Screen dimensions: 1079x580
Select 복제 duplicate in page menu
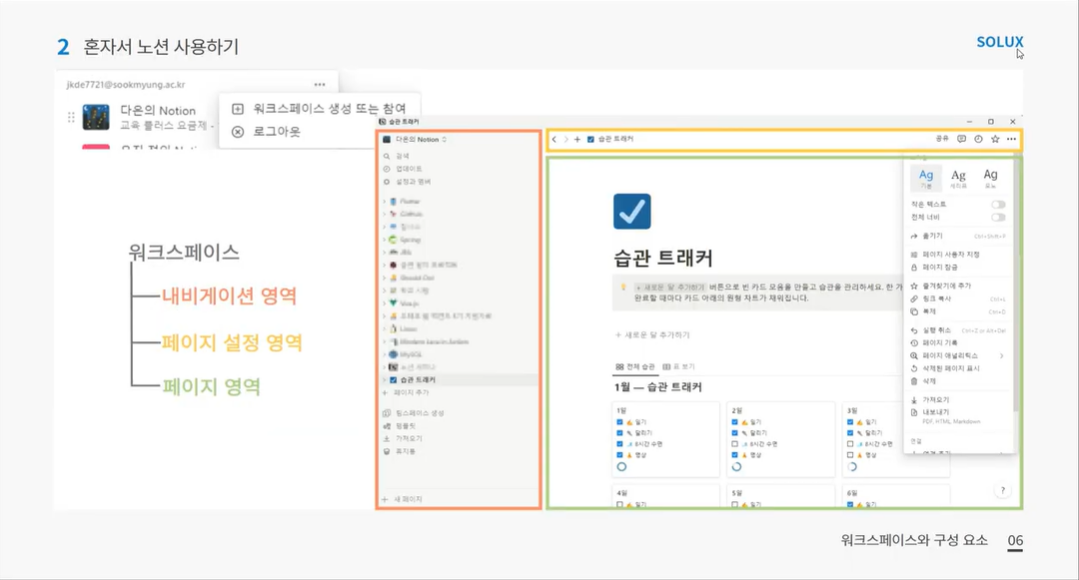pos(959,311)
